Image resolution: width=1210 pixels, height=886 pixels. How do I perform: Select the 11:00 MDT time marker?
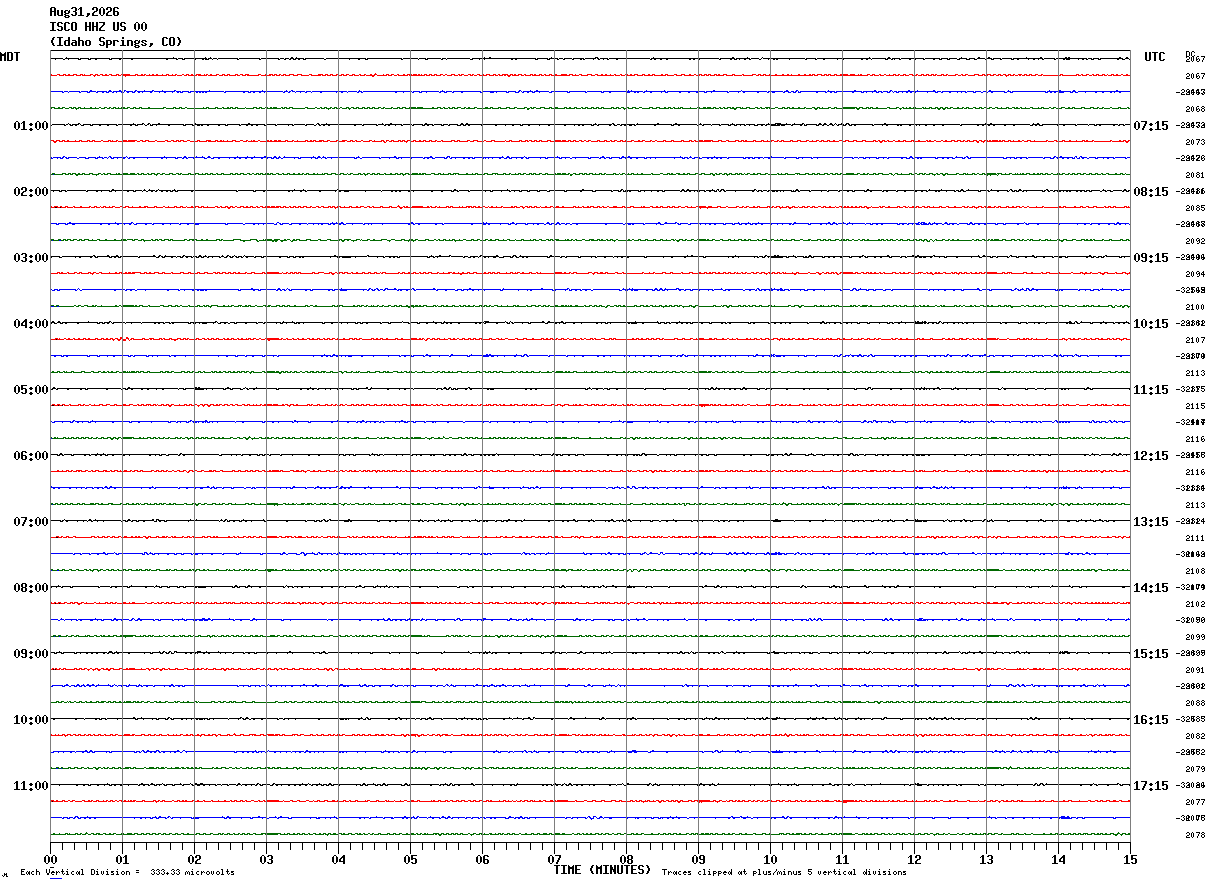click(31, 786)
